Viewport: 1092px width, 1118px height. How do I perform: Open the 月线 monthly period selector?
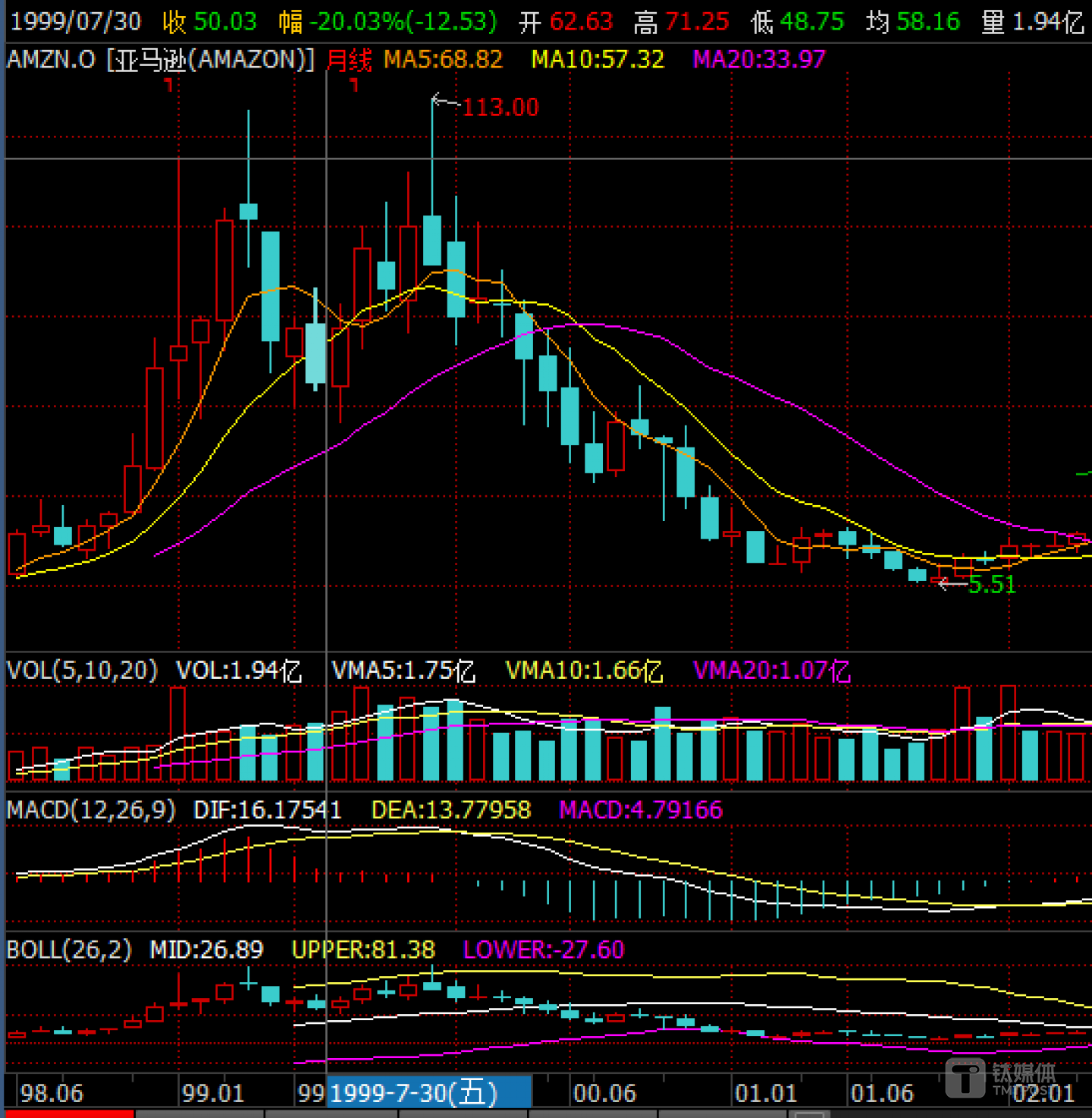point(349,60)
